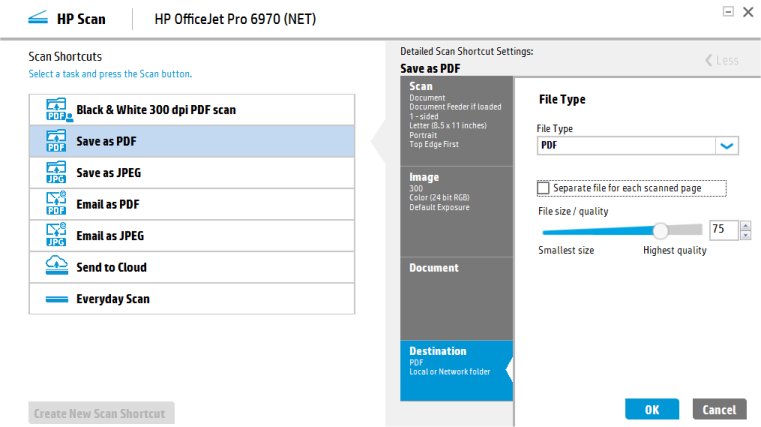
Task: Click the Send to Cloud icon
Action: coord(56,267)
